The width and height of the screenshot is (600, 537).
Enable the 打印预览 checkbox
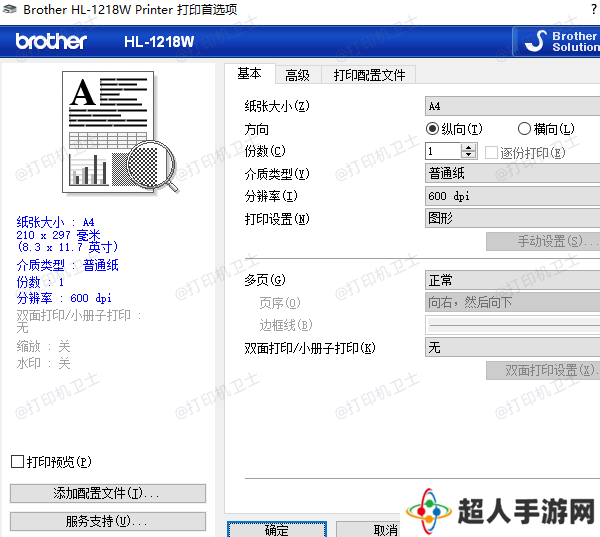pyautogui.click(x=17, y=462)
